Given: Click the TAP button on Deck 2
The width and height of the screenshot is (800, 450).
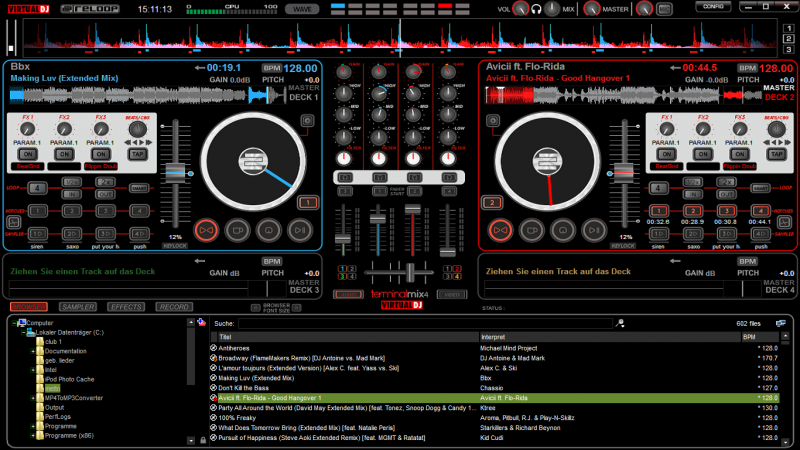Looking at the screenshot, I should tap(776, 154).
